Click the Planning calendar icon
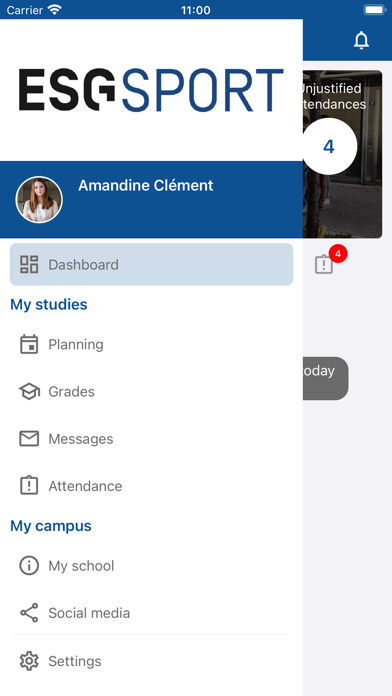Screen dimensions: 392x696 (x=29, y=344)
